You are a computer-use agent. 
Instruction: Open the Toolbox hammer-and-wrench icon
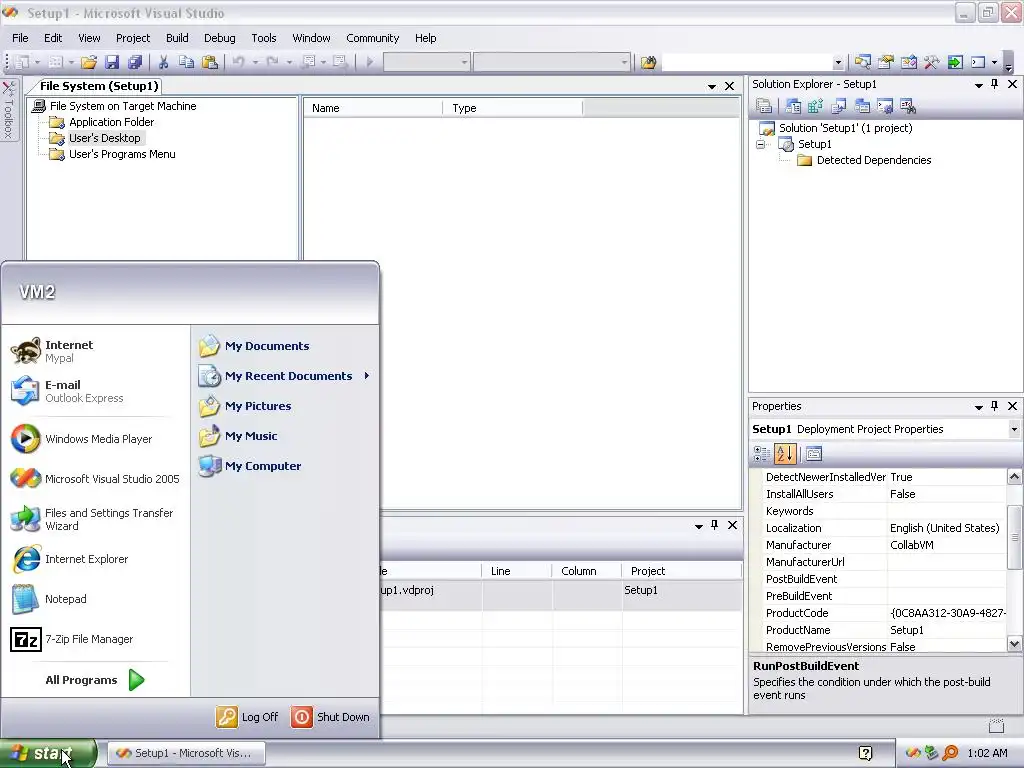click(x=931, y=62)
